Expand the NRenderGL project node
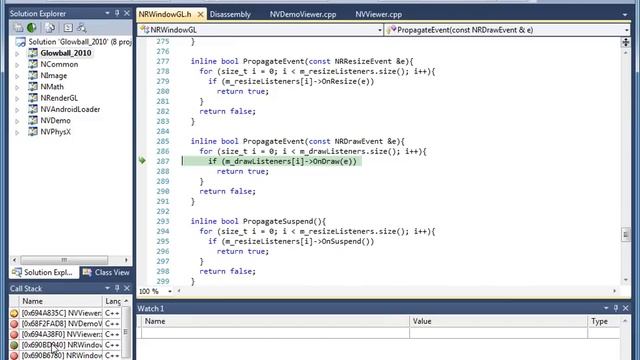The image size is (640, 360). 17,98
